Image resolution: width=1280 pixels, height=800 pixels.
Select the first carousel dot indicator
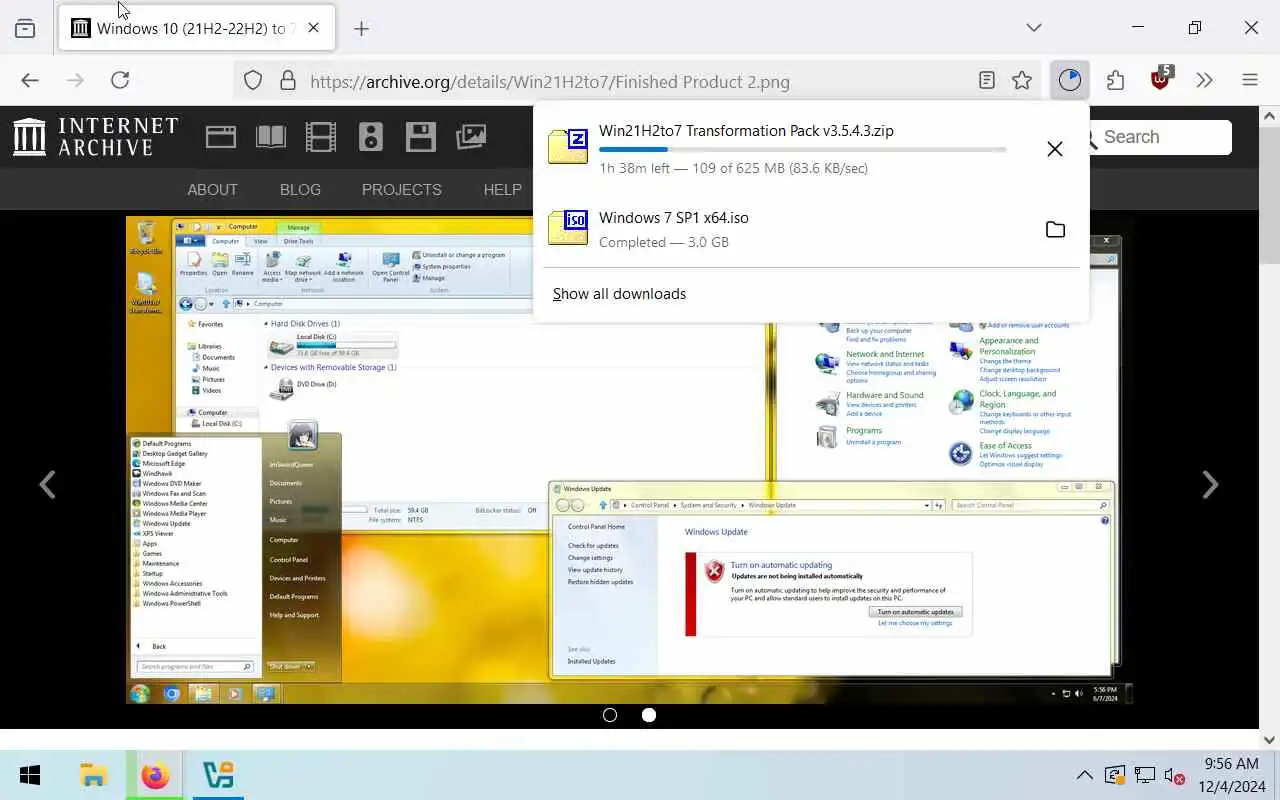coord(610,715)
